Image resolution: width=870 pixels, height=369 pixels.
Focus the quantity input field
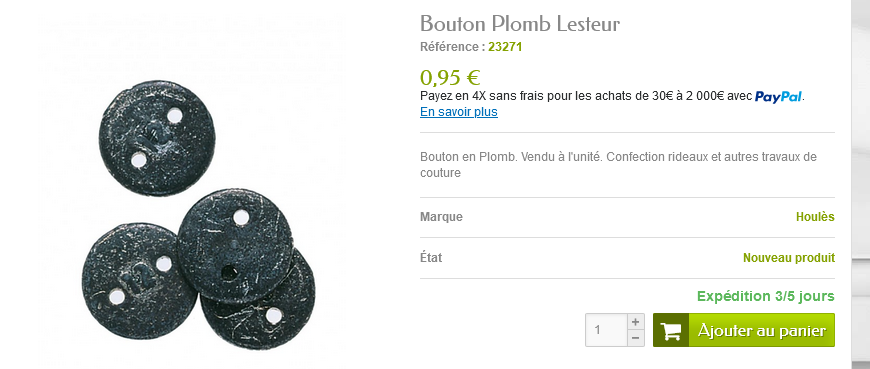click(606, 330)
